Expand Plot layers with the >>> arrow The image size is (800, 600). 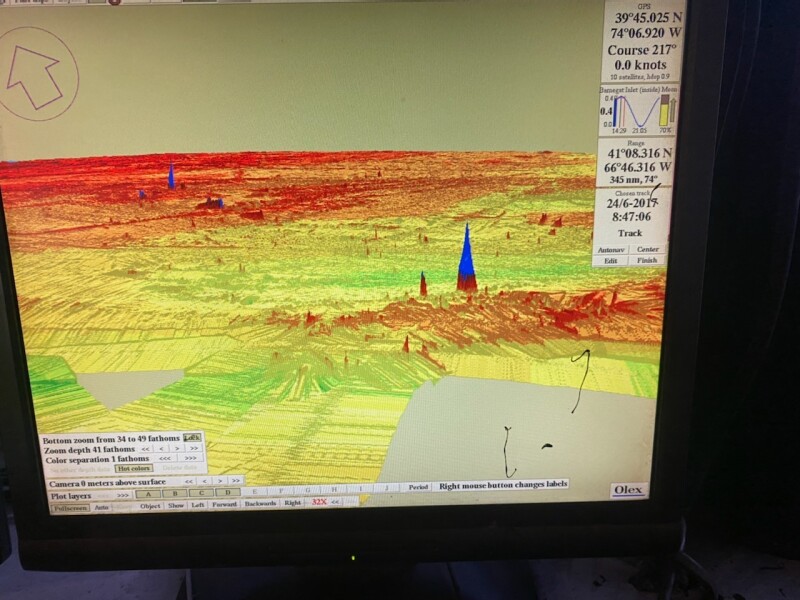(123, 494)
